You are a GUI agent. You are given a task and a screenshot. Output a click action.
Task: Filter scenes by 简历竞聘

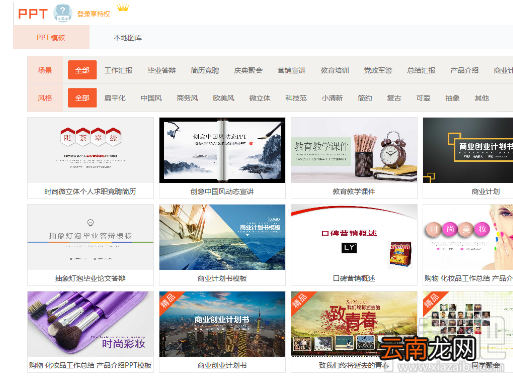(x=205, y=70)
